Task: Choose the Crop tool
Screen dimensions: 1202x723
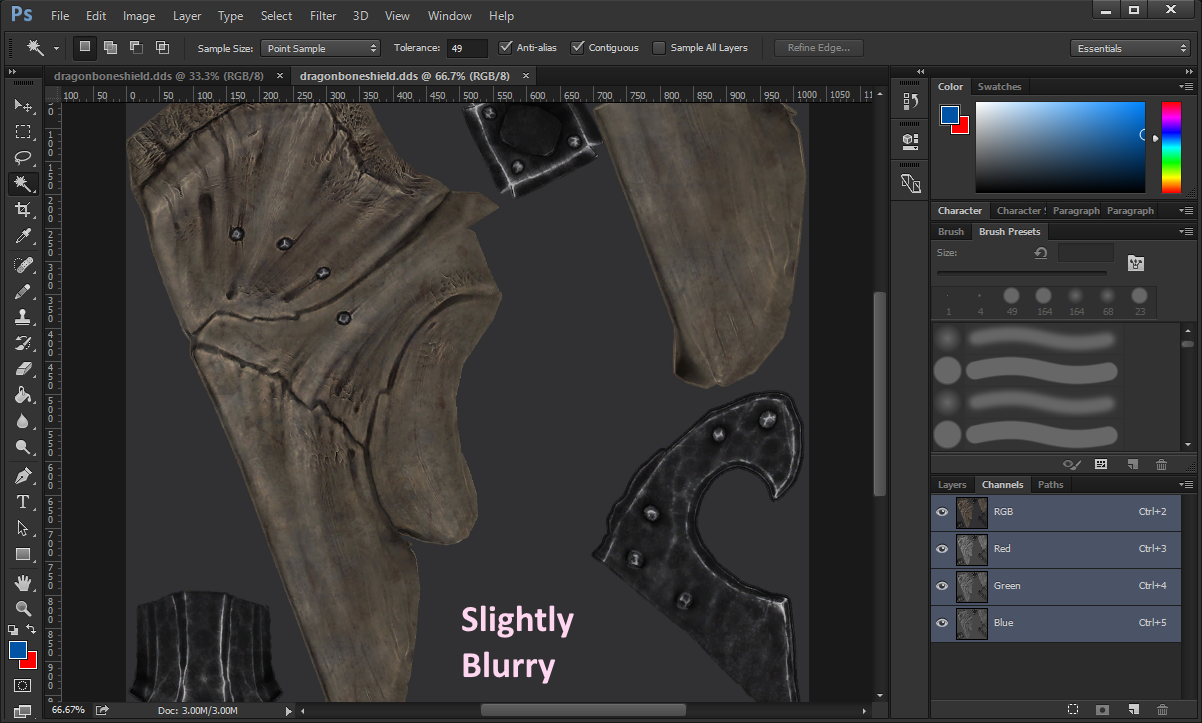Action: [x=24, y=209]
